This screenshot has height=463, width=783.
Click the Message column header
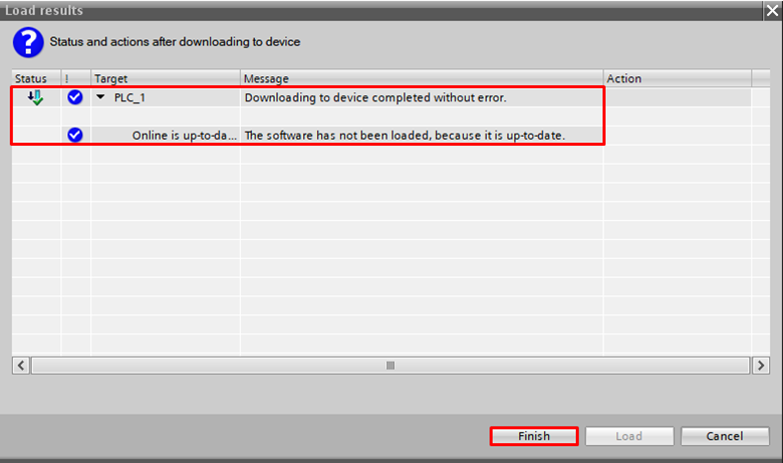[x=266, y=78]
